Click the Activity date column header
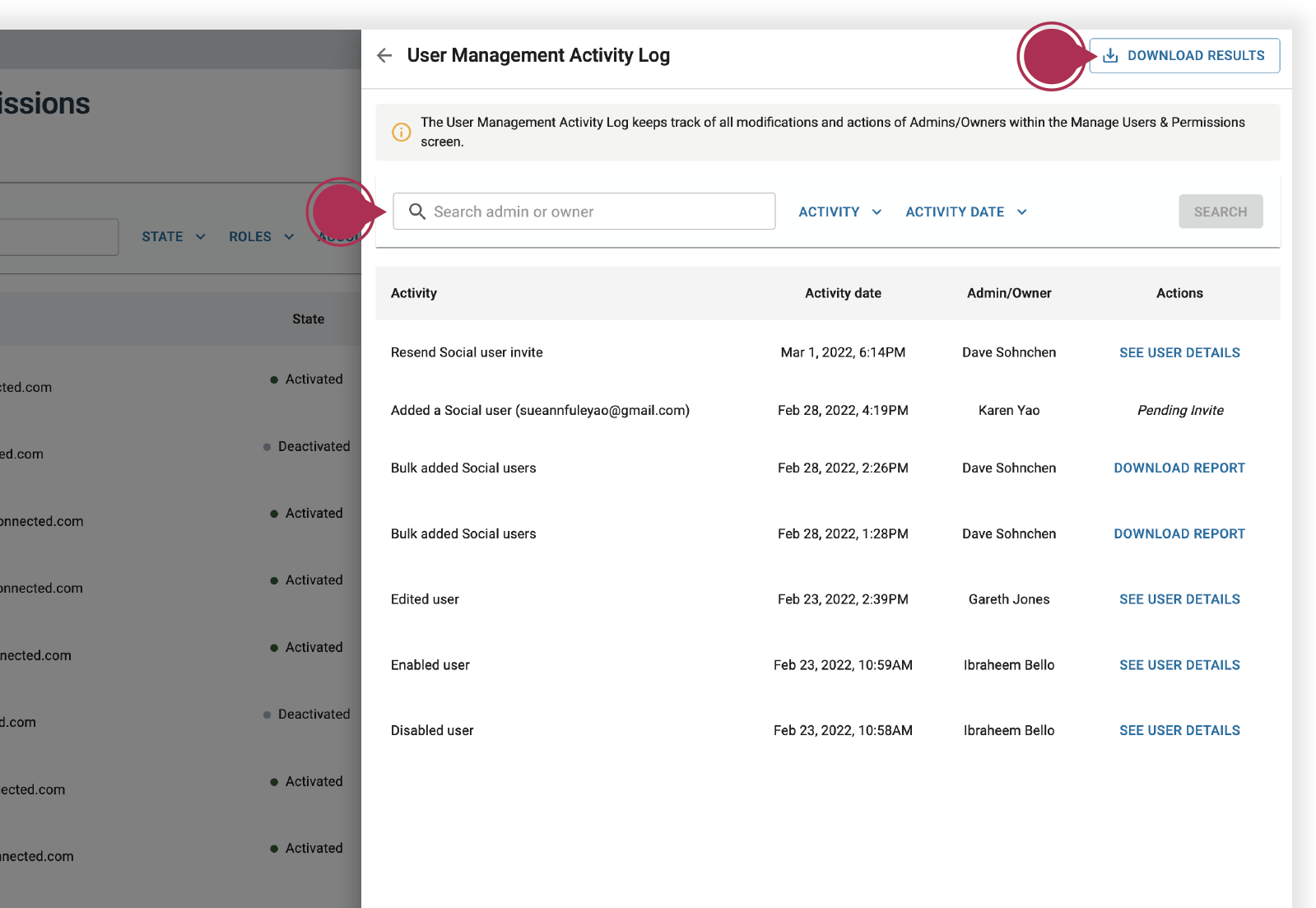This screenshot has width=1316, height=908. [843, 293]
